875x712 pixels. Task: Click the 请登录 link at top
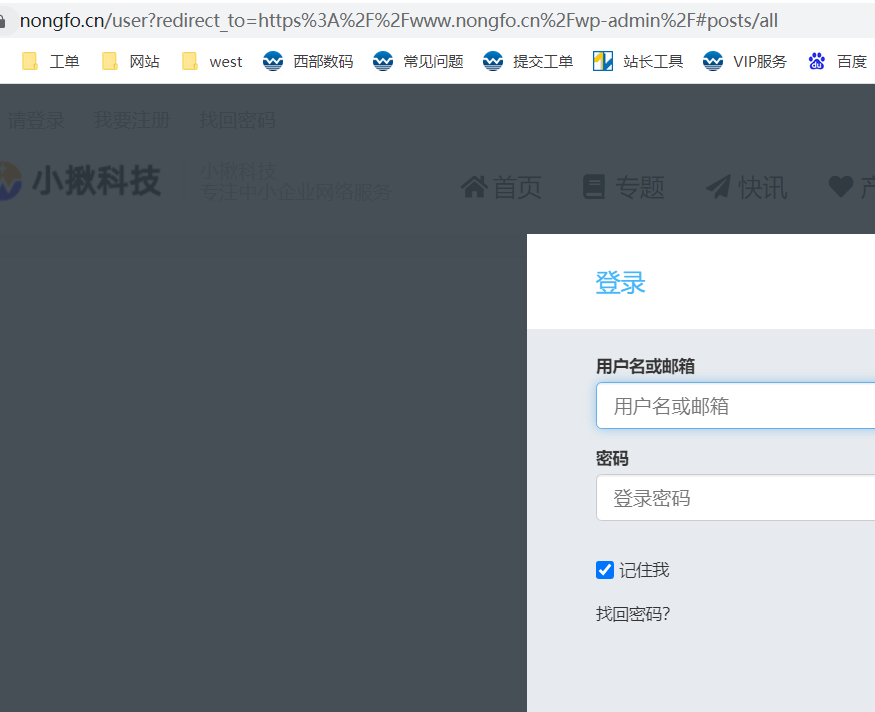coord(36,121)
